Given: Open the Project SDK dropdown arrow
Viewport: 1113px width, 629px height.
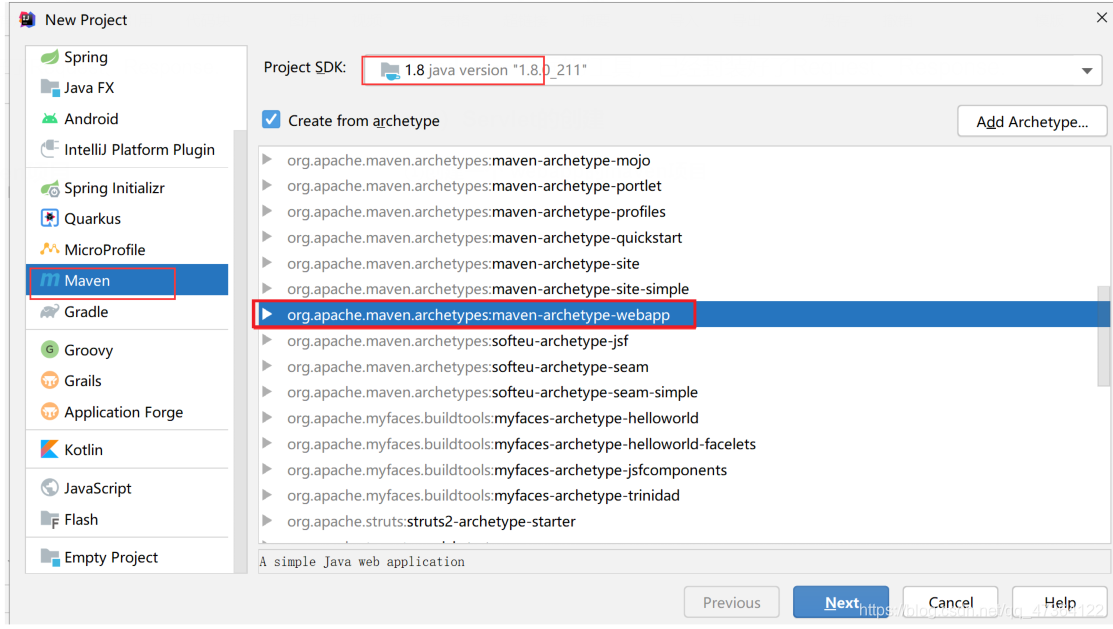Looking at the screenshot, I should pos(1087,70).
